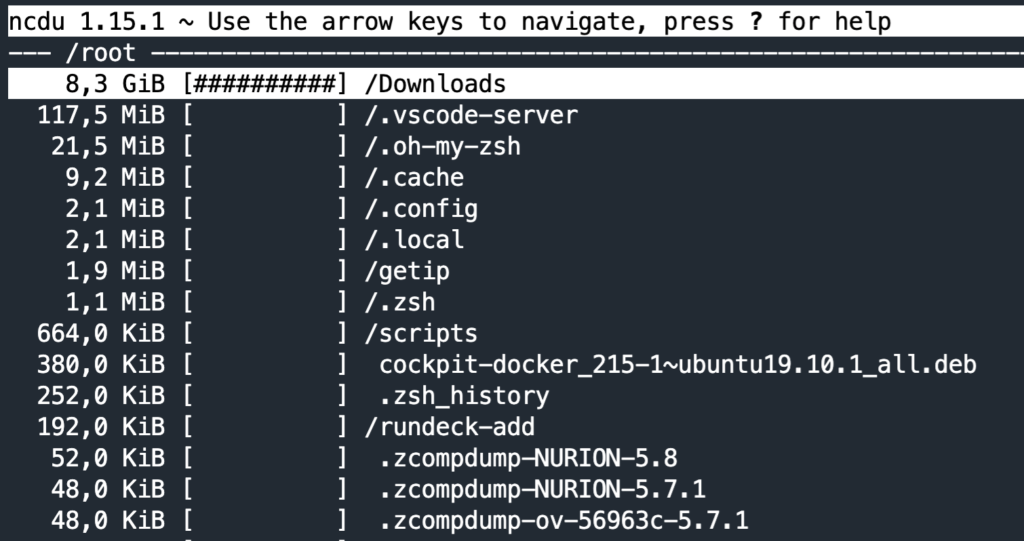The width and height of the screenshot is (1024, 541).
Task: Open the /rundeck-add directory
Action: point(450,427)
